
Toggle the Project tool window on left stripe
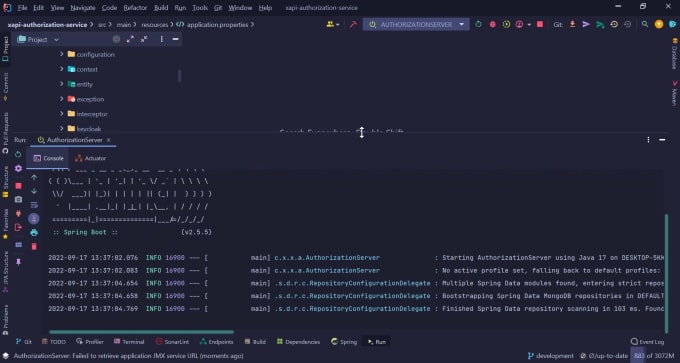(6, 49)
